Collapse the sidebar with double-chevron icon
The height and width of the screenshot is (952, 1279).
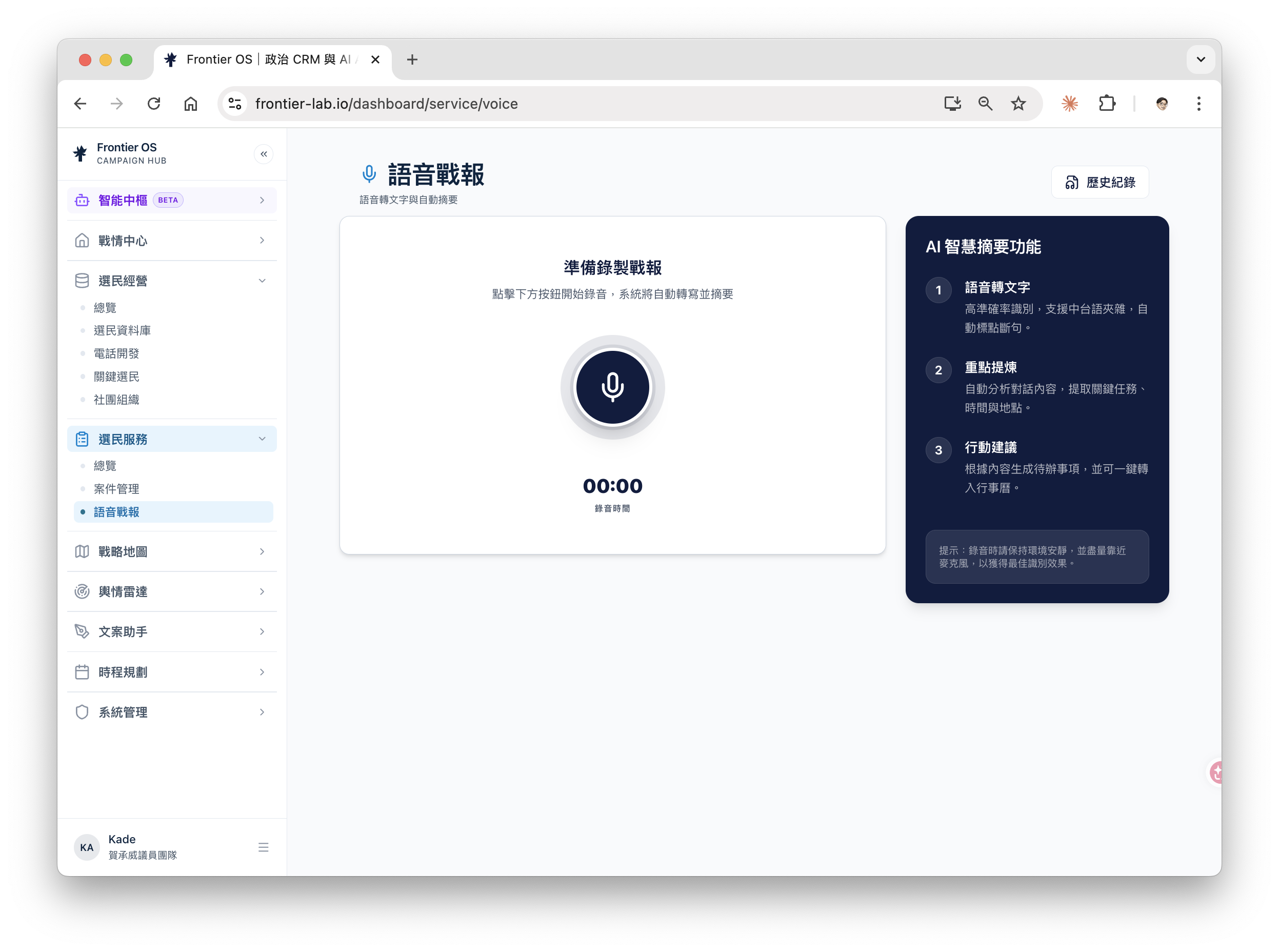click(263, 154)
